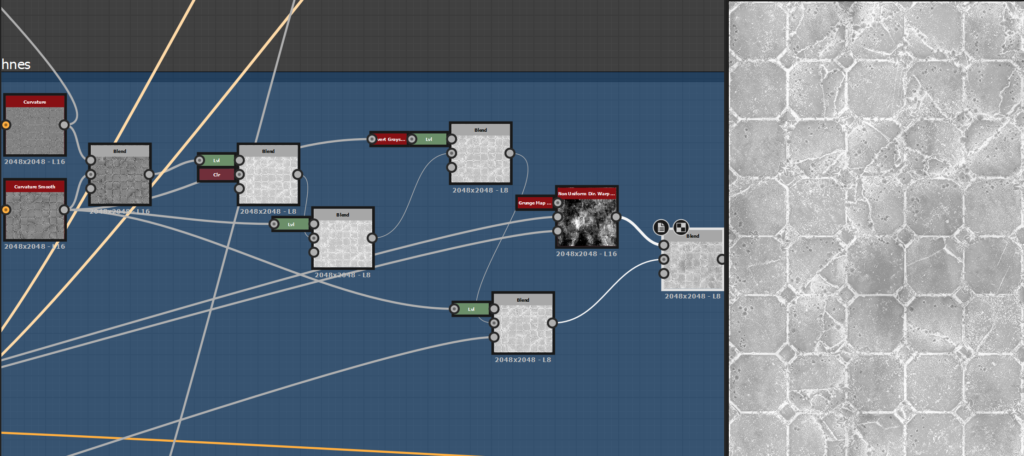
Task: Click the highlighted Blend node's top input connector
Action: click(664, 246)
